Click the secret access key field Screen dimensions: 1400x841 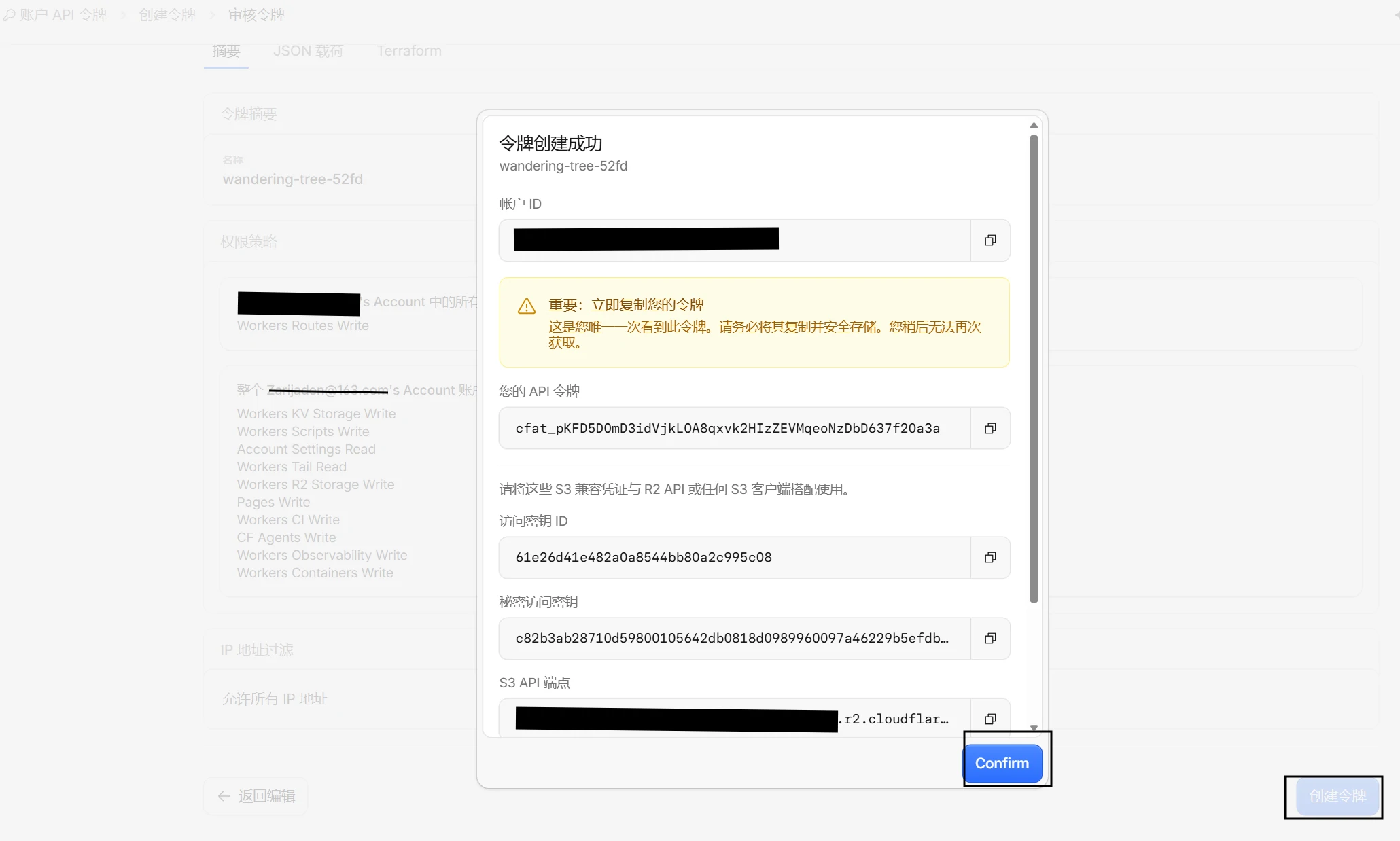(x=735, y=638)
